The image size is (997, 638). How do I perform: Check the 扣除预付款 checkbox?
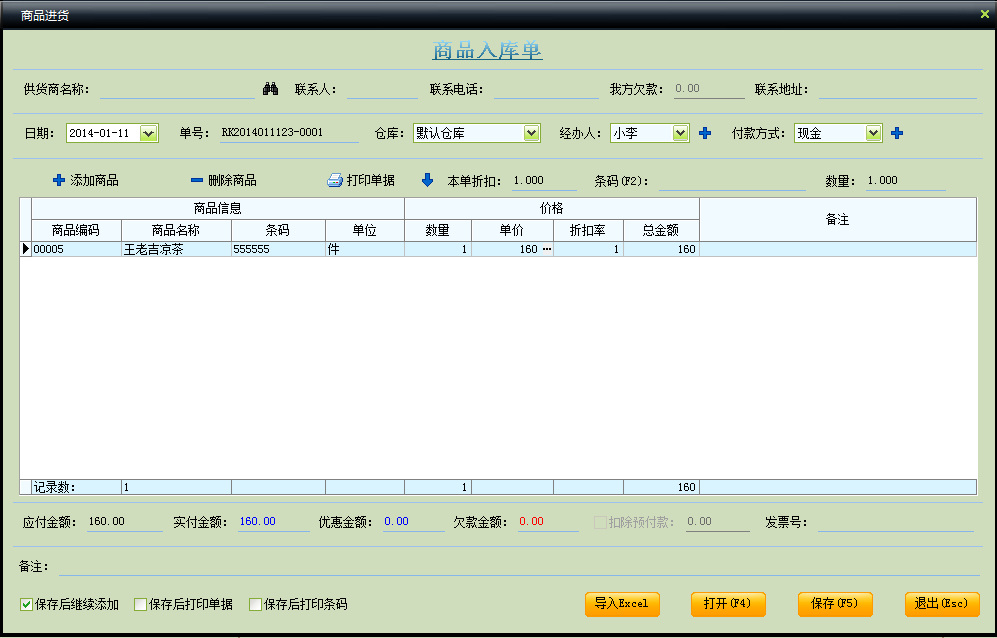[600, 522]
